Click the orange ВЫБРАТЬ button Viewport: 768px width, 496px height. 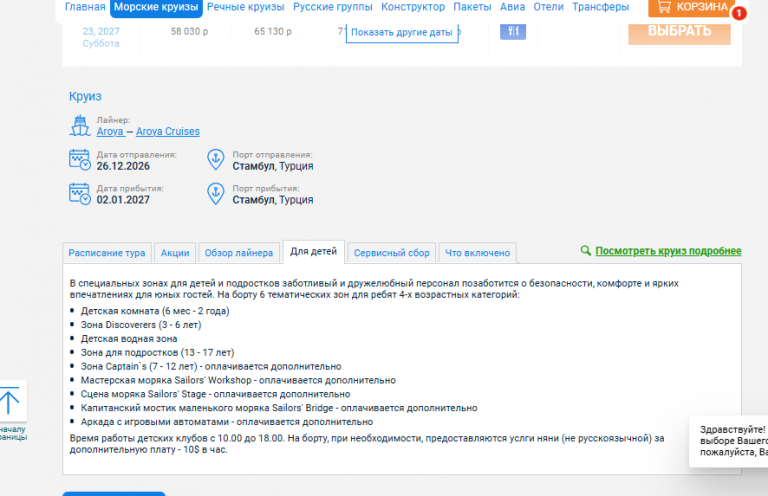click(679, 32)
